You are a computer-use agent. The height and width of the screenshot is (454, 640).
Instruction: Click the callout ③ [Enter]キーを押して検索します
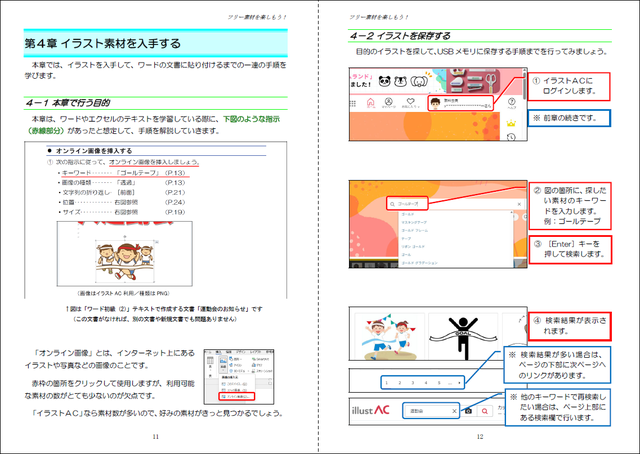(570, 249)
